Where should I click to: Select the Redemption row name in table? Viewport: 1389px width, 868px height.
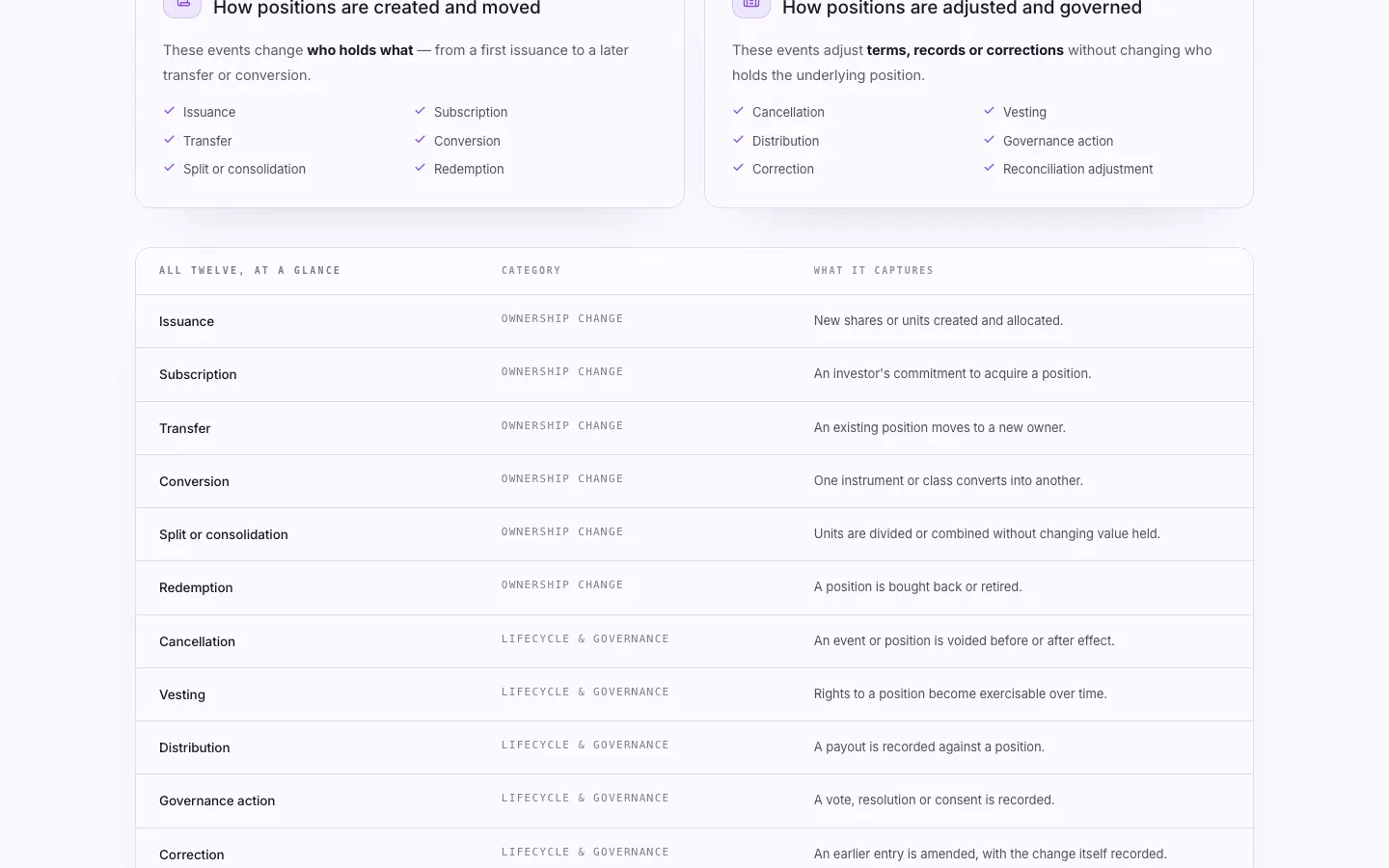point(196,587)
